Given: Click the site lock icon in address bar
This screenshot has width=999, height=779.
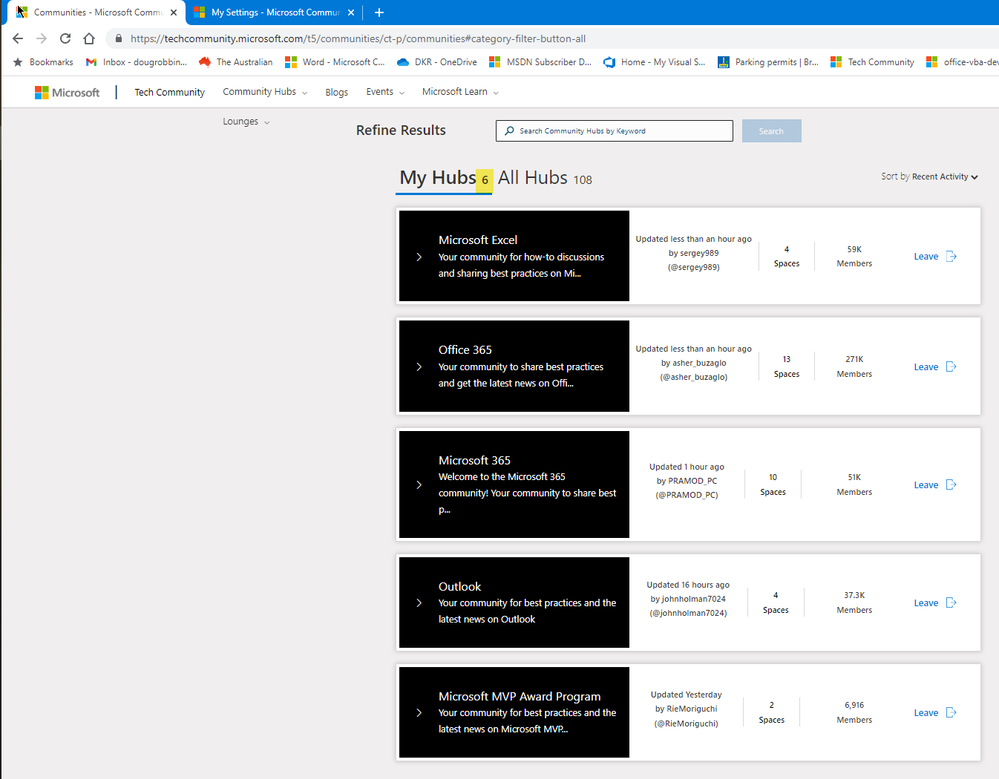Looking at the screenshot, I should point(119,38).
